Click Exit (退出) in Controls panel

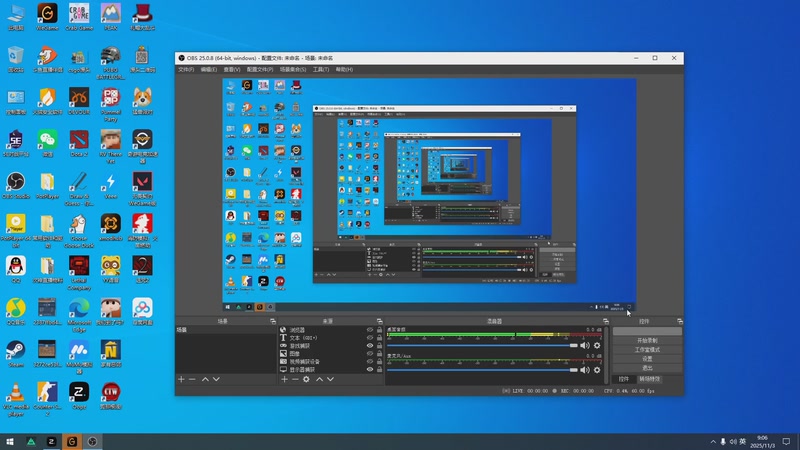647,368
